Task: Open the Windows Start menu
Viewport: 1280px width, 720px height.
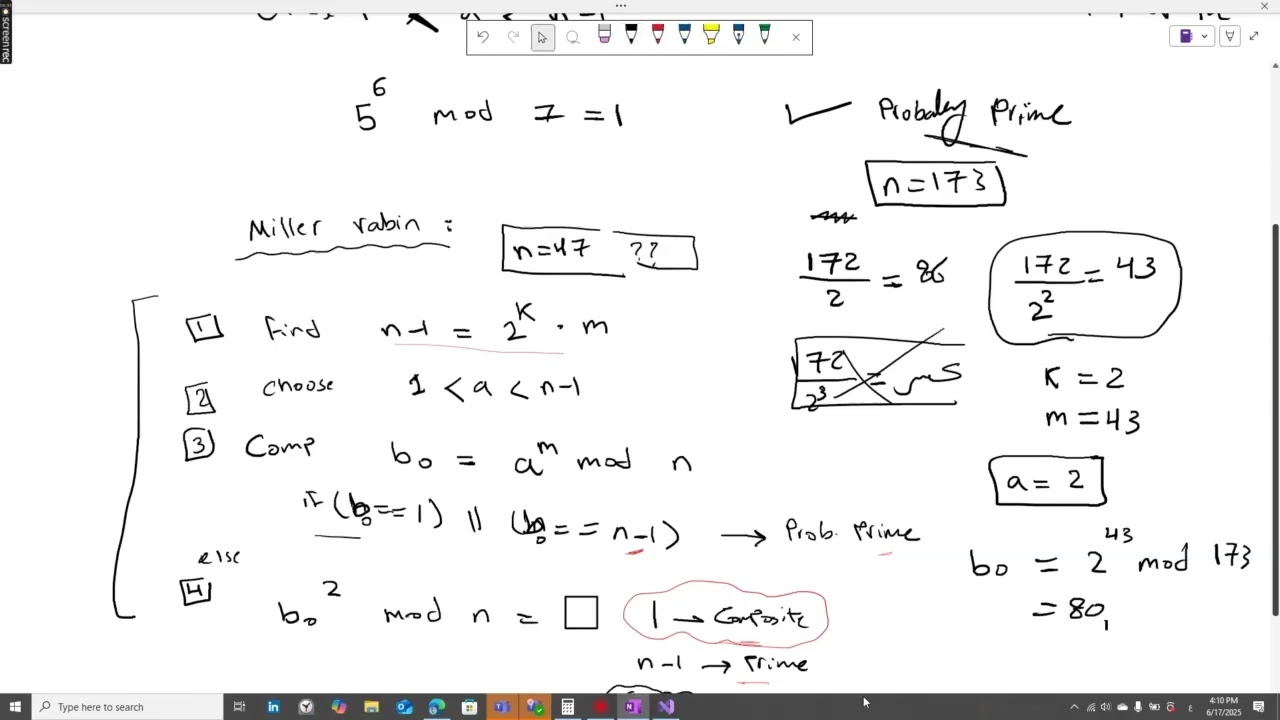Action: 15,707
